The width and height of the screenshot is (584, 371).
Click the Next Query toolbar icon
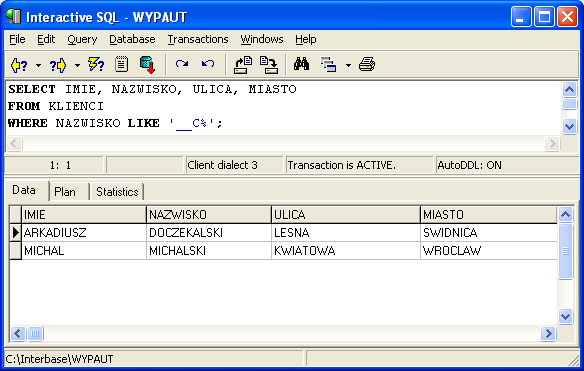click(x=58, y=65)
